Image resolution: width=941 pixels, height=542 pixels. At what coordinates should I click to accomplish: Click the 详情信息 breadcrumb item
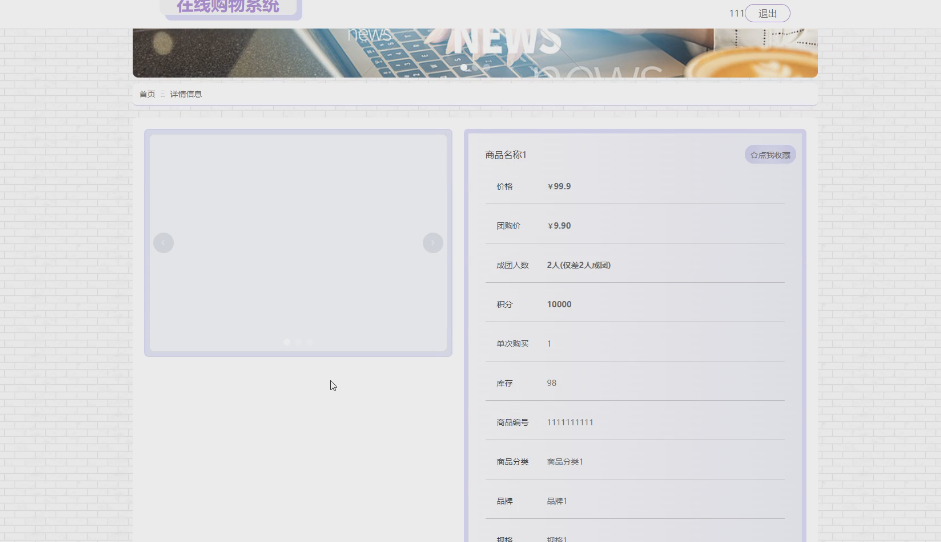pyautogui.click(x=186, y=94)
